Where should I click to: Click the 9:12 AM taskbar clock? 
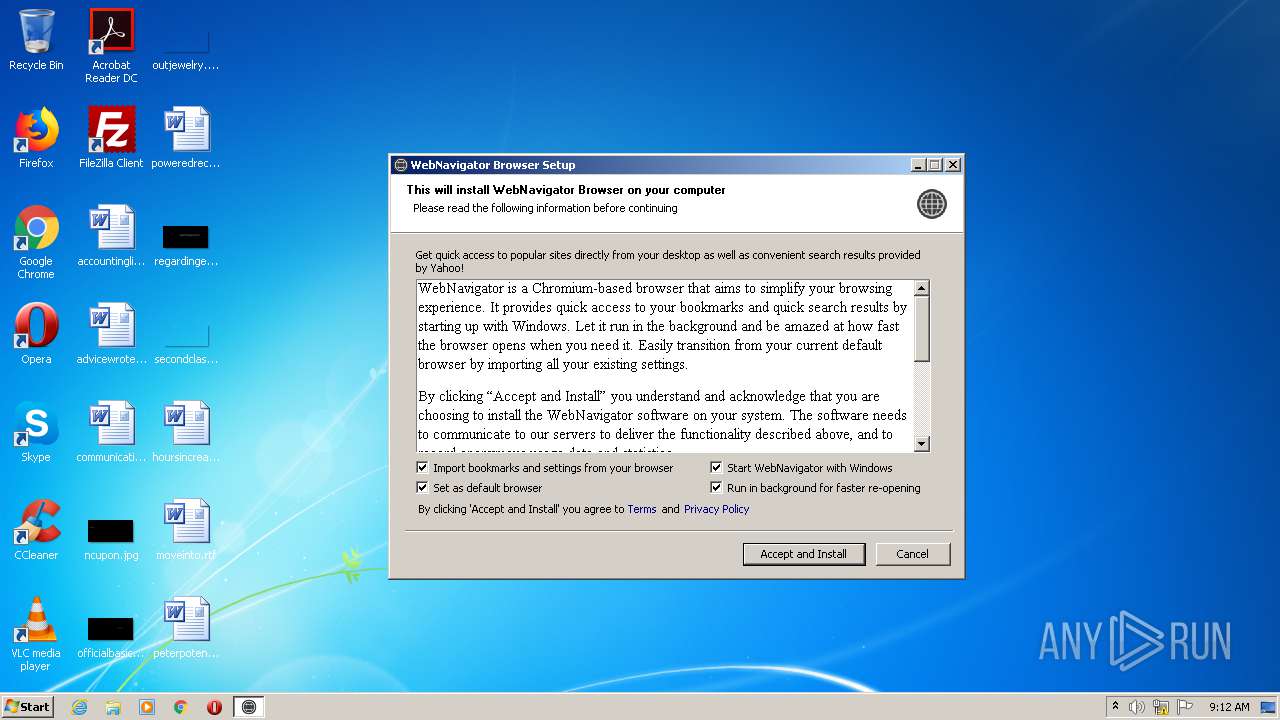click(x=1229, y=707)
